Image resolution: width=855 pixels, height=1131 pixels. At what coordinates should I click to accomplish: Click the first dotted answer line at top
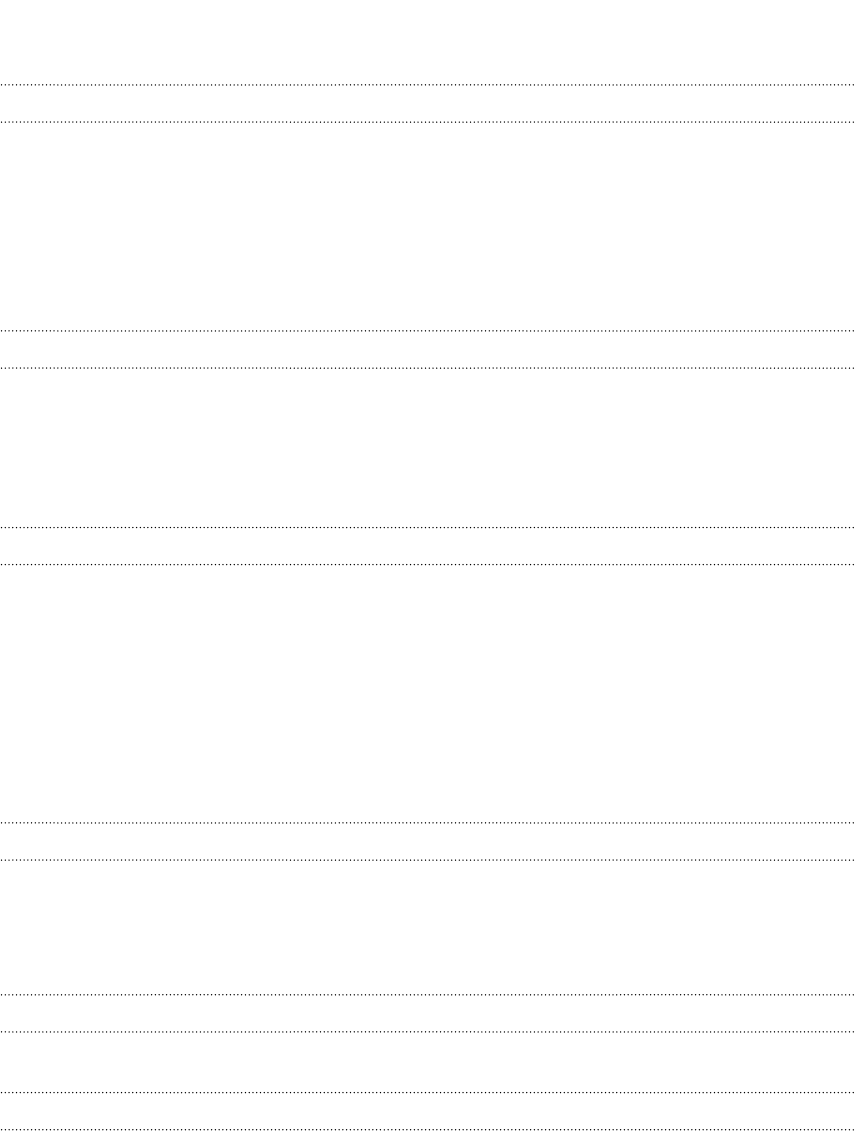427,85
